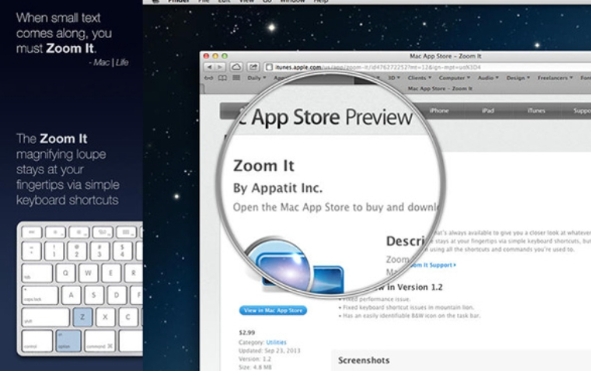Click the 'App Store Preview' heading
The height and width of the screenshot is (382, 591).
[332, 117]
